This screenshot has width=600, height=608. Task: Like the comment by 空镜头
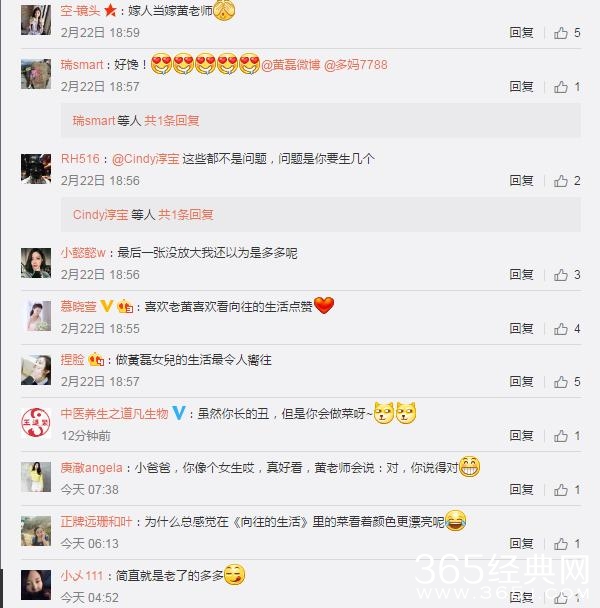[x=561, y=33]
